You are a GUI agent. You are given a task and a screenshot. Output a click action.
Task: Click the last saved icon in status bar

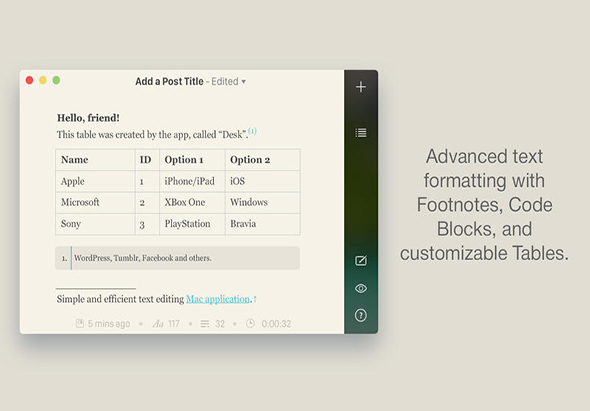[80, 323]
